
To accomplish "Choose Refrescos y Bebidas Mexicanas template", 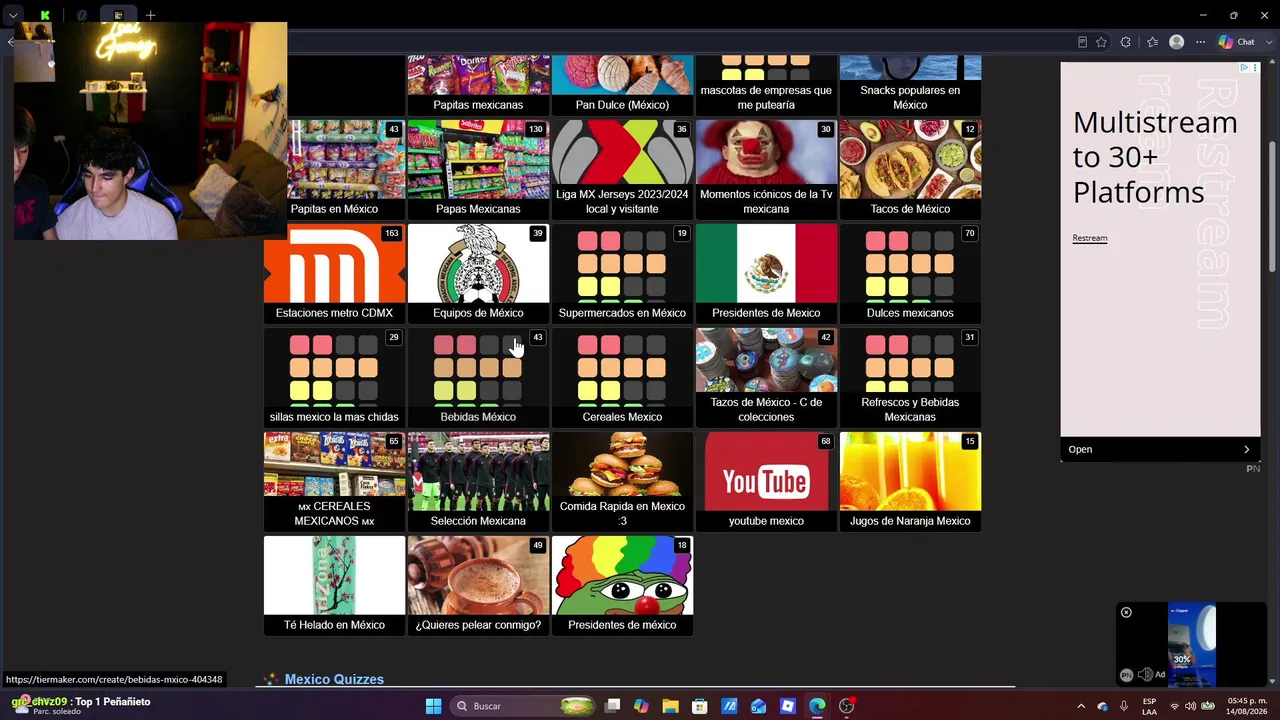I will (x=910, y=377).
